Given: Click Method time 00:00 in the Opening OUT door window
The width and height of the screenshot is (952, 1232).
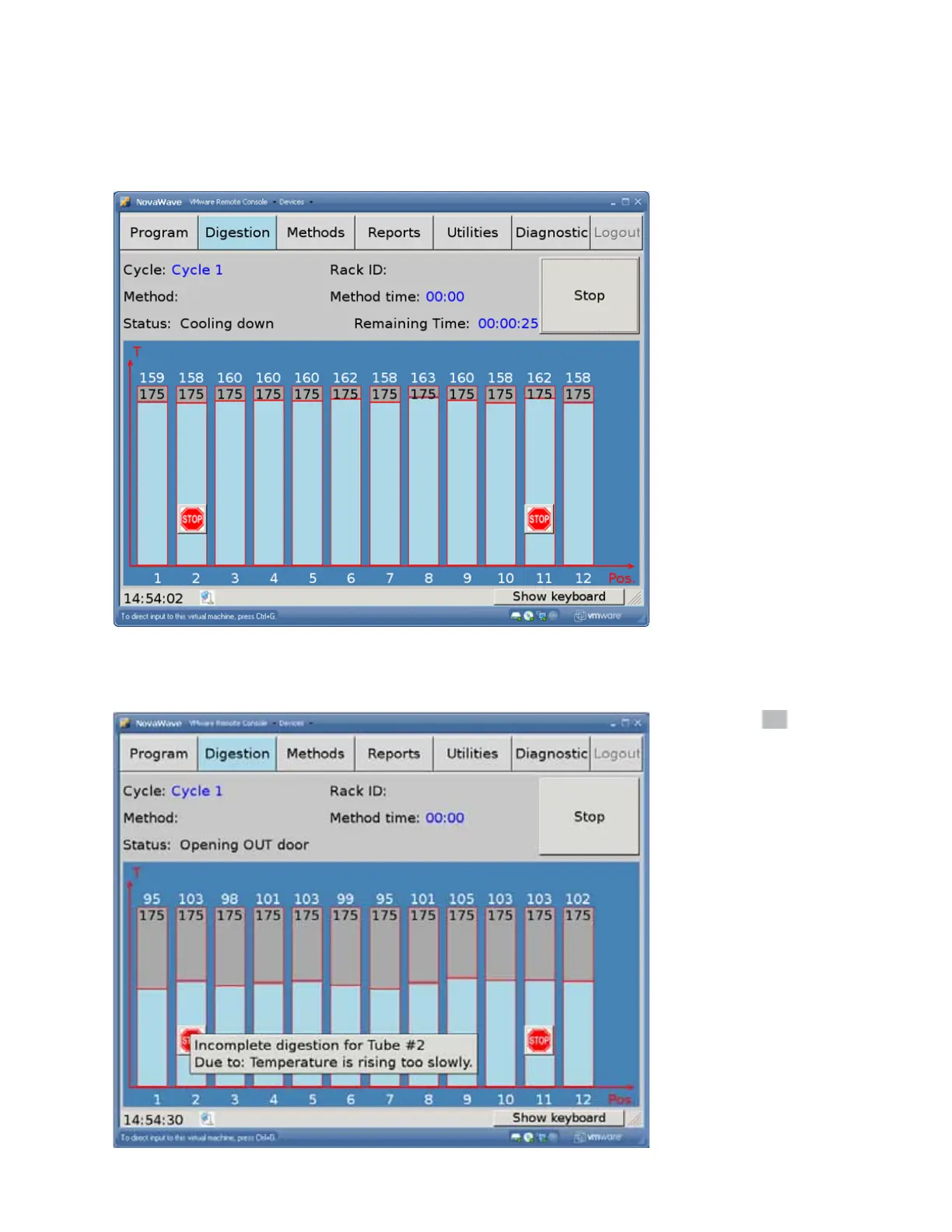Looking at the screenshot, I should click(x=445, y=817).
